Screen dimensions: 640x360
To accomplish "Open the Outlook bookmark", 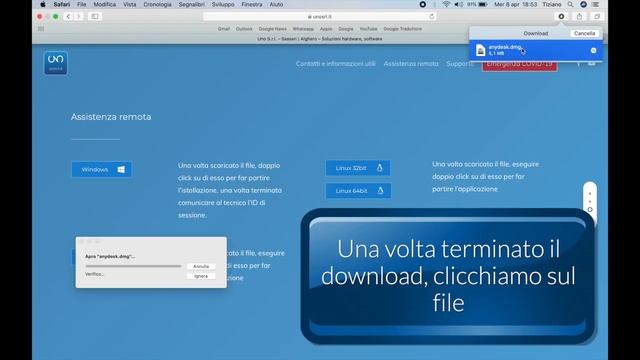I will point(244,29).
